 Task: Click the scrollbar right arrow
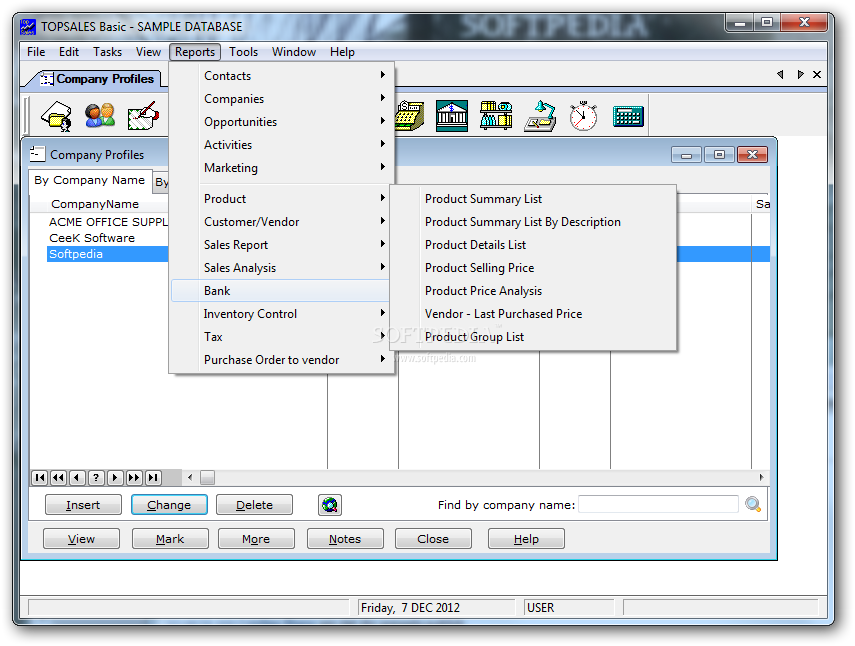point(761,478)
